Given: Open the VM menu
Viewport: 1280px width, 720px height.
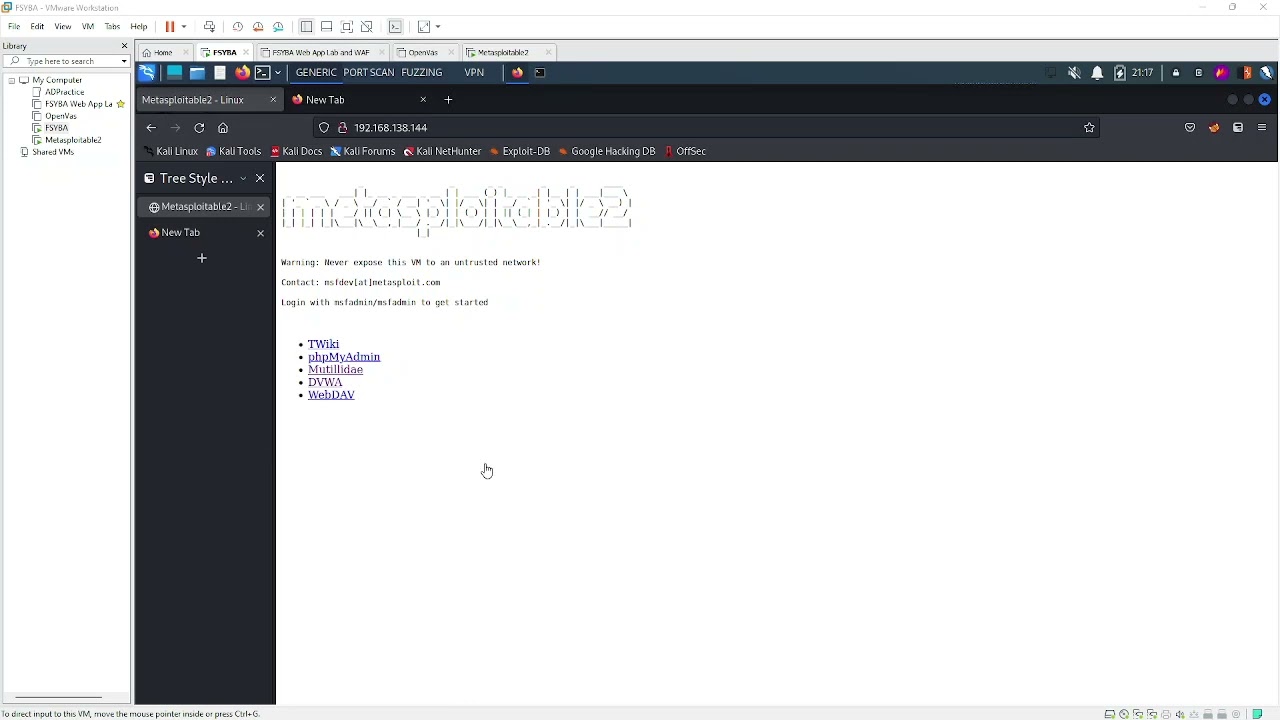Looking at the screenshot, I should coord(88,27).
